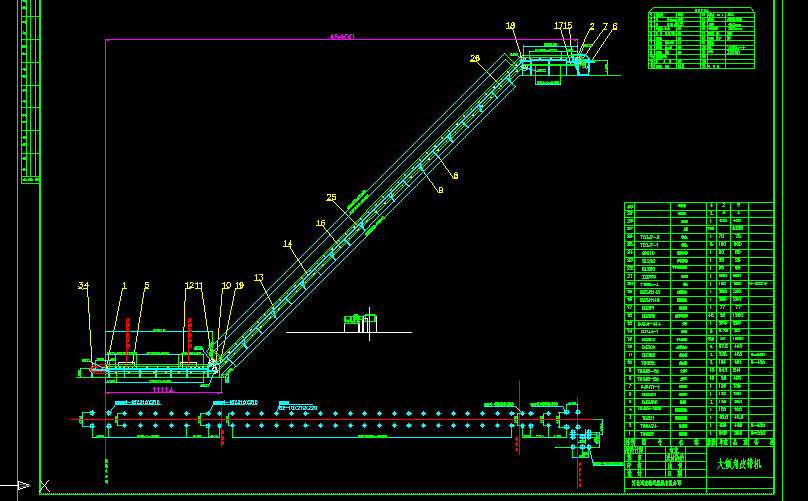Click part callout number 25
Image resolution: width=808 pixels, height=501 pixels.
(x=331, y=197)
